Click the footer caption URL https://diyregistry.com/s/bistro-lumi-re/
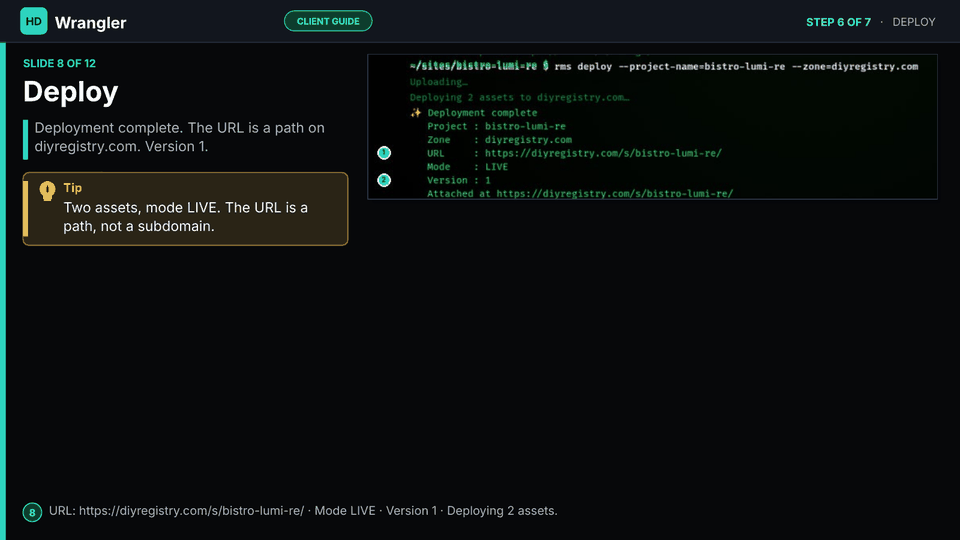Screen dimensions: 960x540 click(x=191, y=511)
